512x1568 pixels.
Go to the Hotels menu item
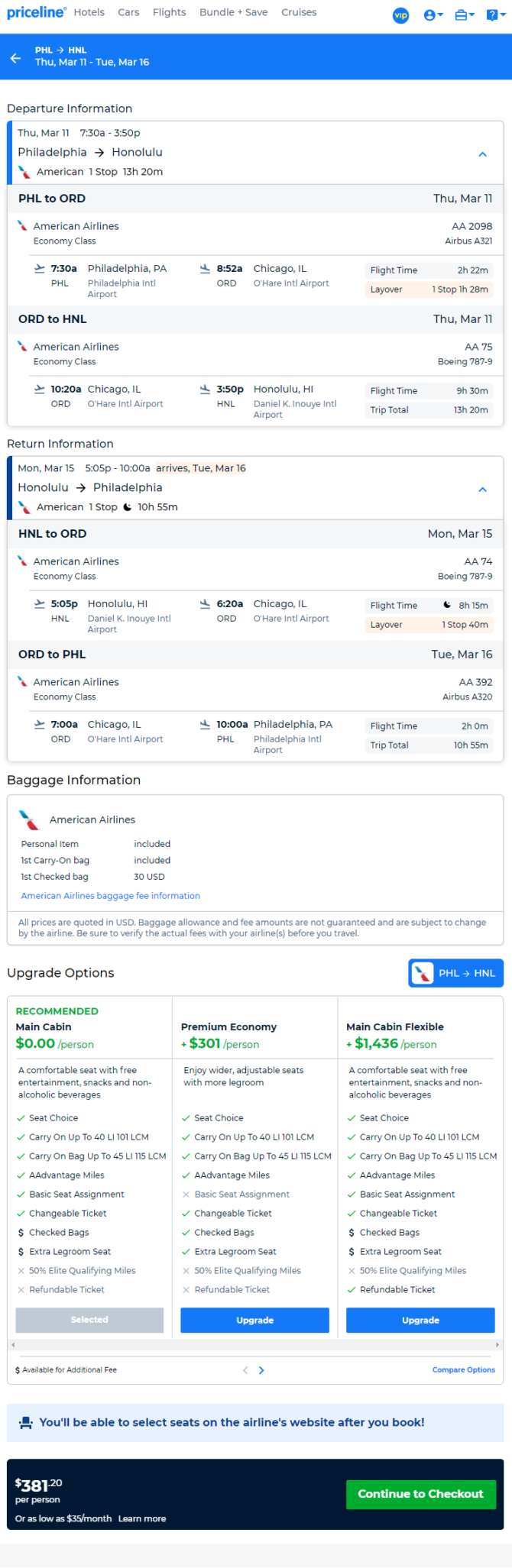pos(89,12)
